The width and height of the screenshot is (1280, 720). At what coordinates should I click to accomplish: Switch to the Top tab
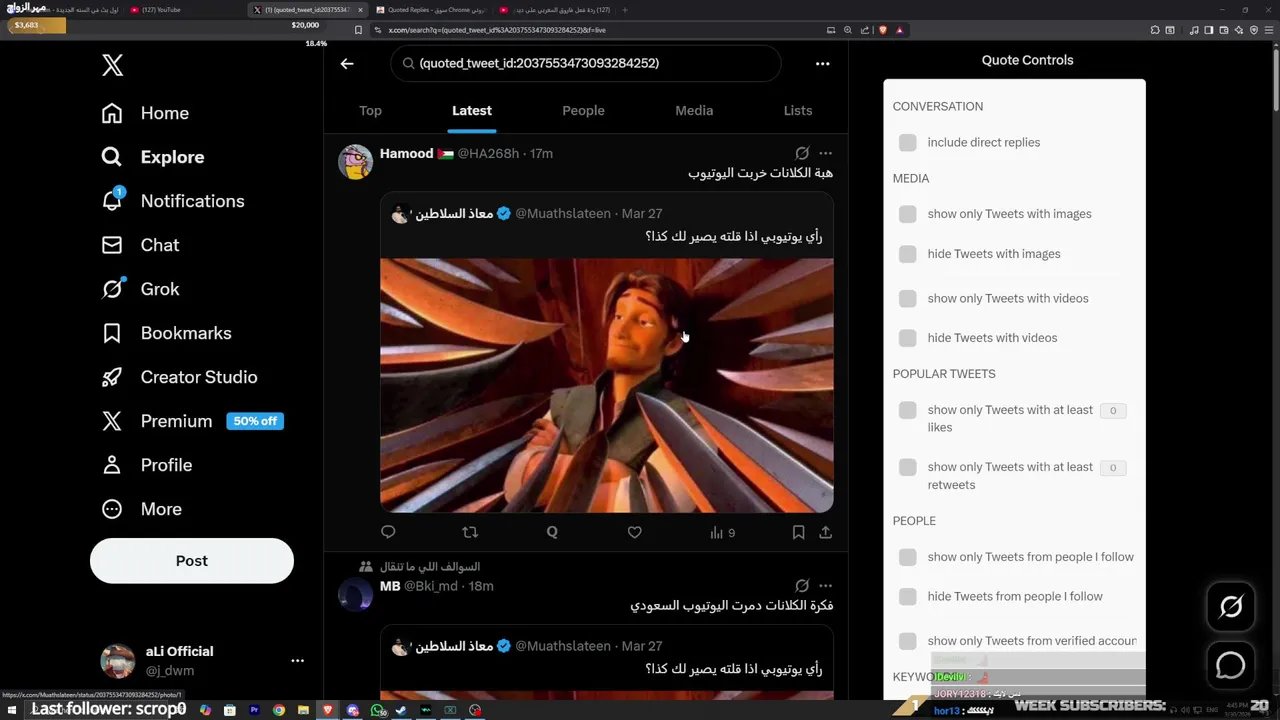pos(370,111)
